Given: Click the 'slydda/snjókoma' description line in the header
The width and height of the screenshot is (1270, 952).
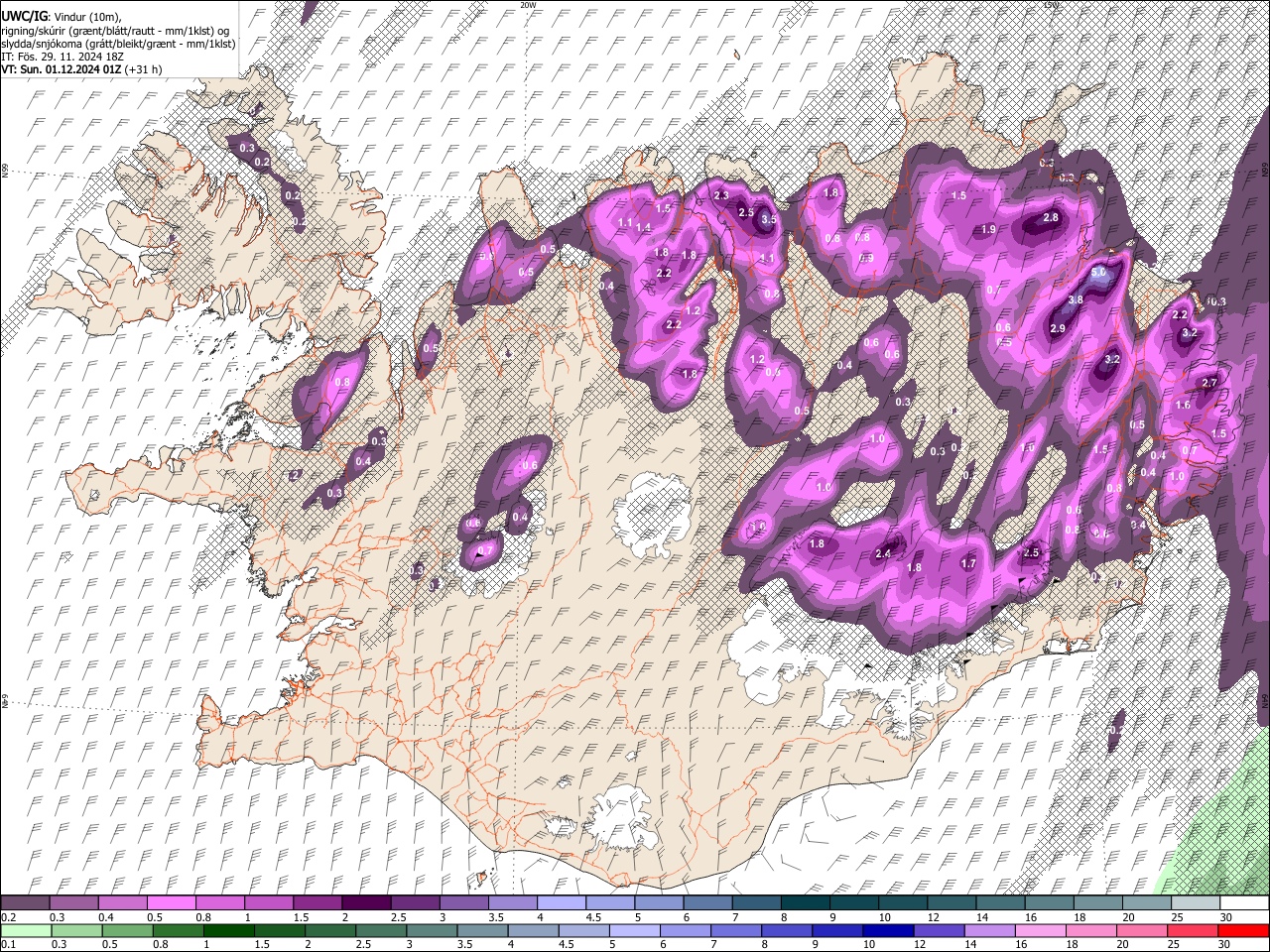Looking at the screenshot, I should pos(118,43).
